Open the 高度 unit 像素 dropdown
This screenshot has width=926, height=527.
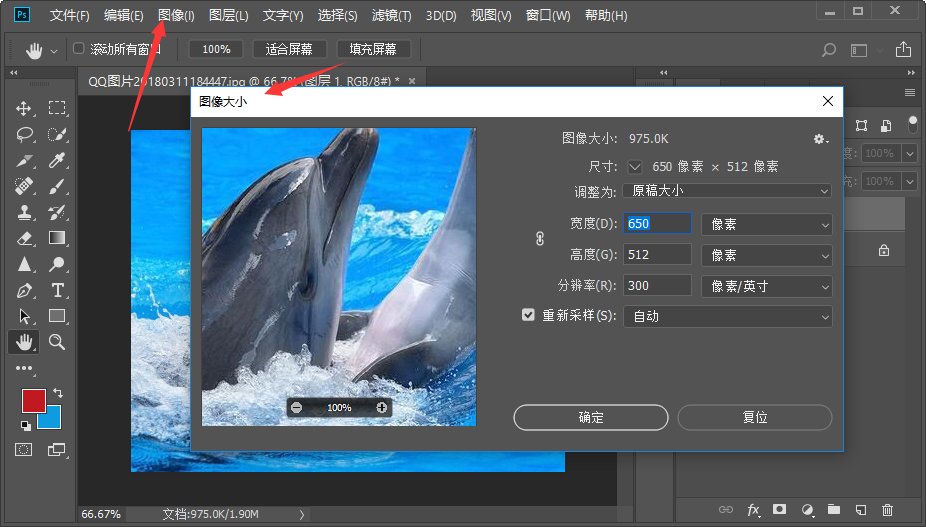click(x=767, y=255)
